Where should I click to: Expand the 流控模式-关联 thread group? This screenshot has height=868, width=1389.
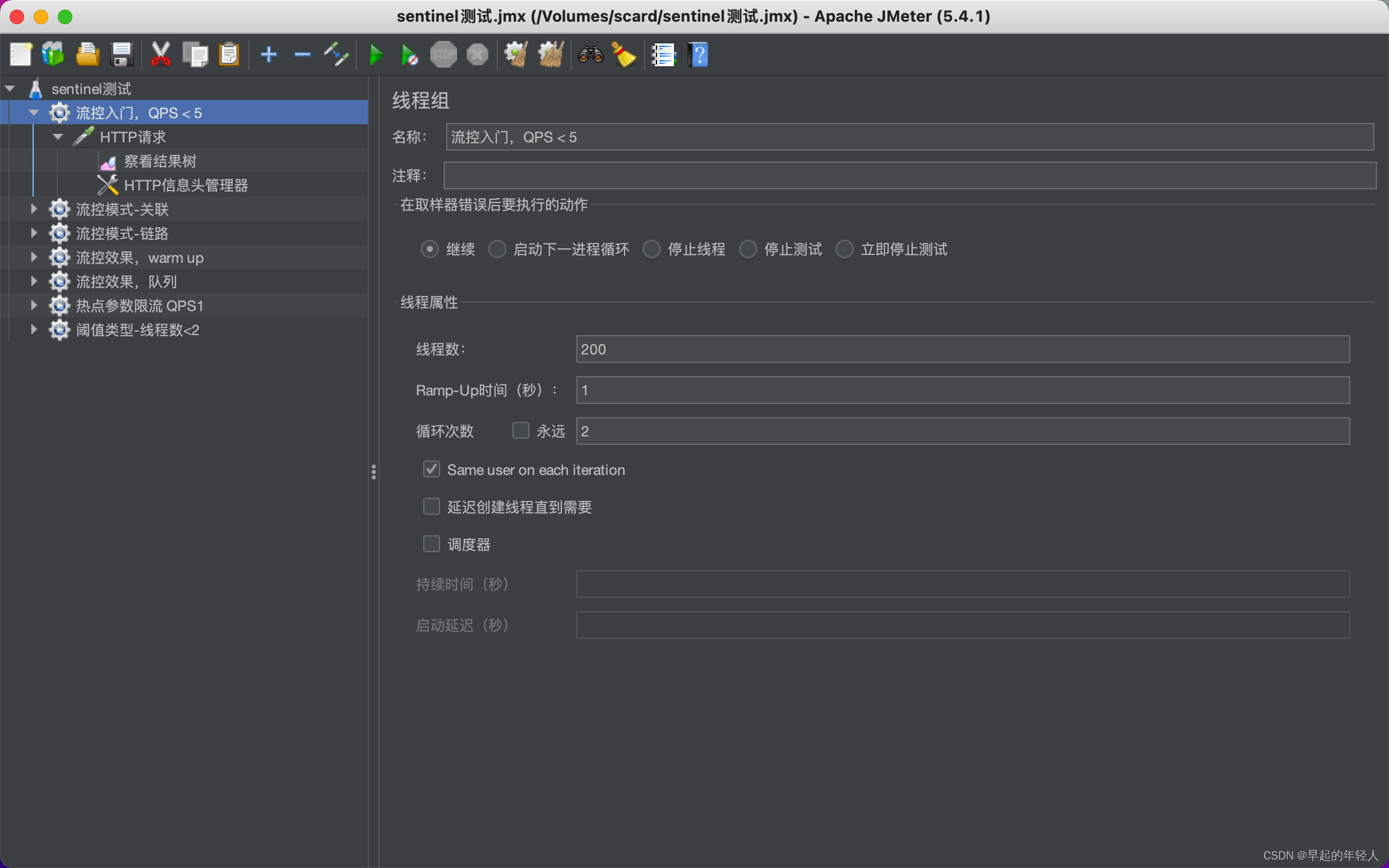pyautogui.click(x=34, y=209)
